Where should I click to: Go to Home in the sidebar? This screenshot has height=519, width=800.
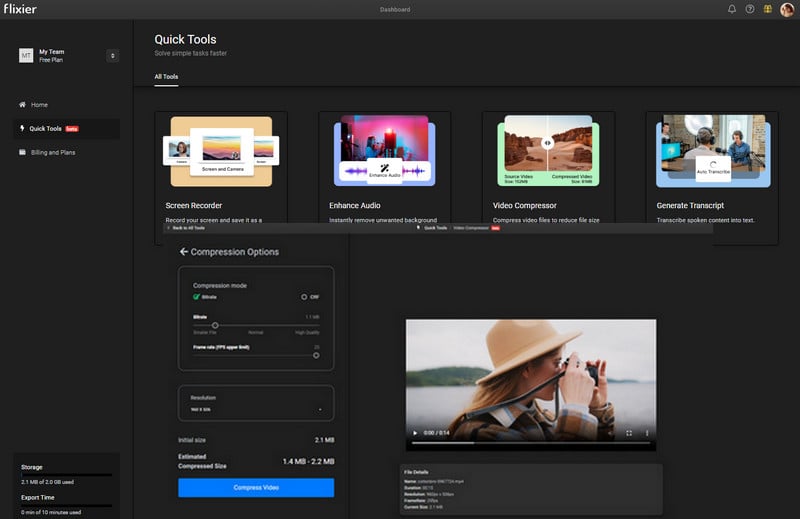[x=66, y=105]
